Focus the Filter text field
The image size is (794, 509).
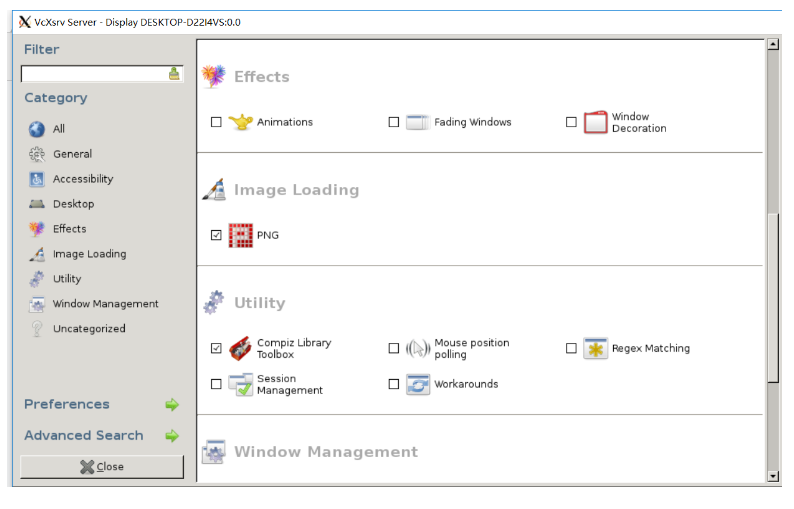coord(95,74)
